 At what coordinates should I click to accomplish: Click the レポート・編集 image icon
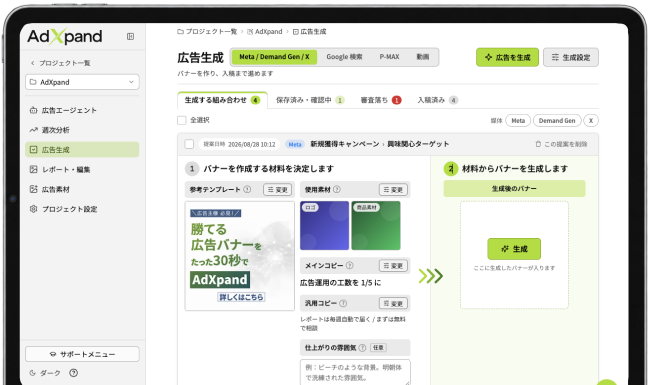click(34, 169)
